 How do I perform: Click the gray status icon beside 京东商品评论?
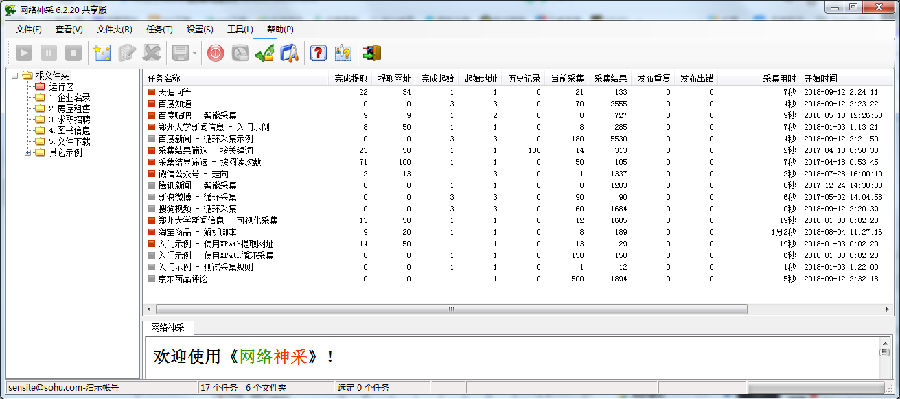click(152, 279)
